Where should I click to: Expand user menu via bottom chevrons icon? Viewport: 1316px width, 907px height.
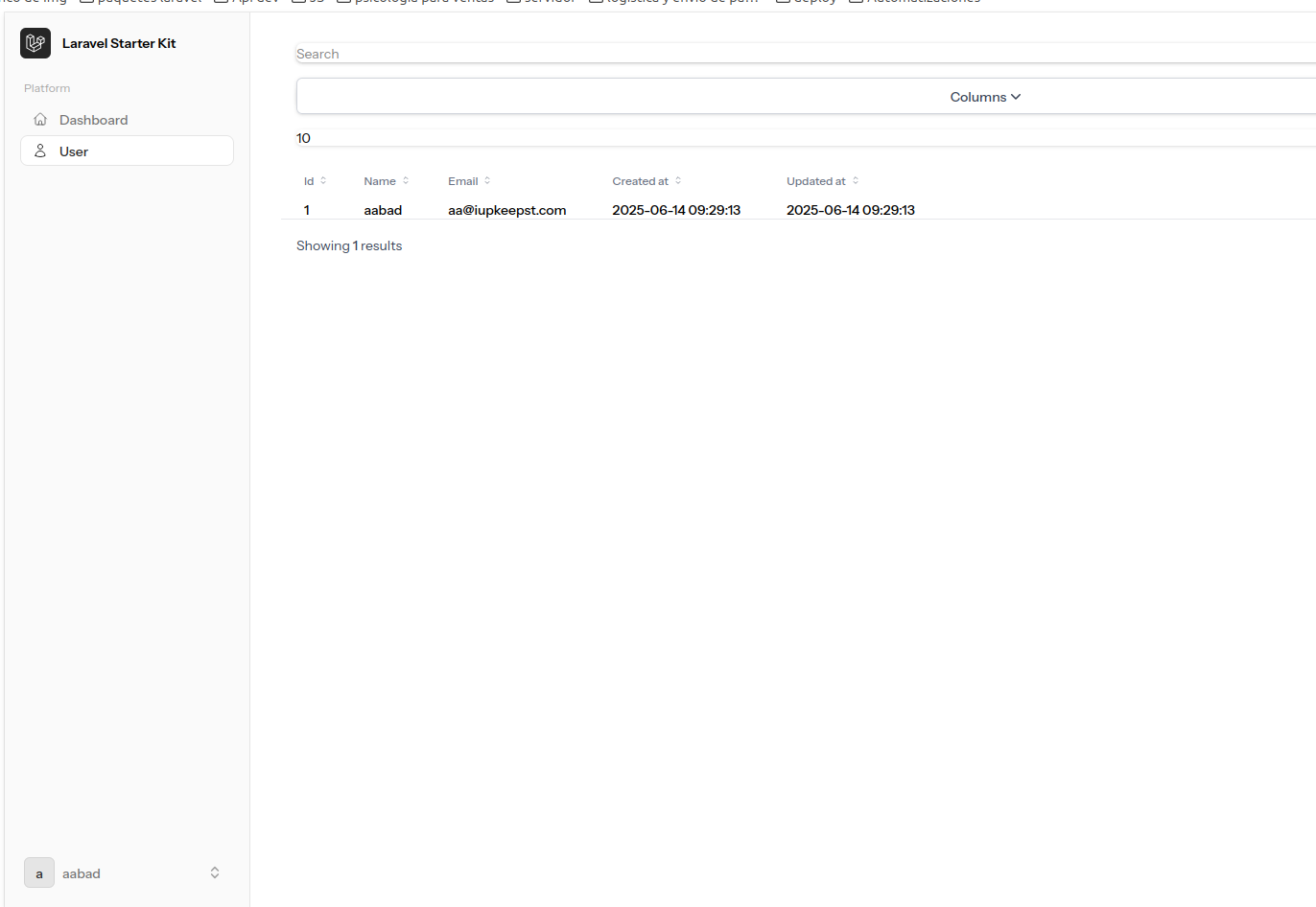[215, 872]
